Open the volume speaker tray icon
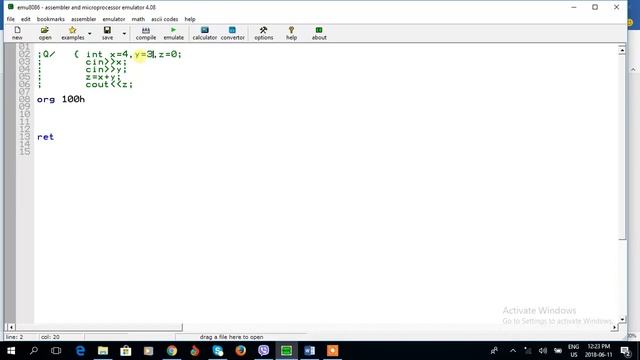640x360 pixels. tap(542, 351)
